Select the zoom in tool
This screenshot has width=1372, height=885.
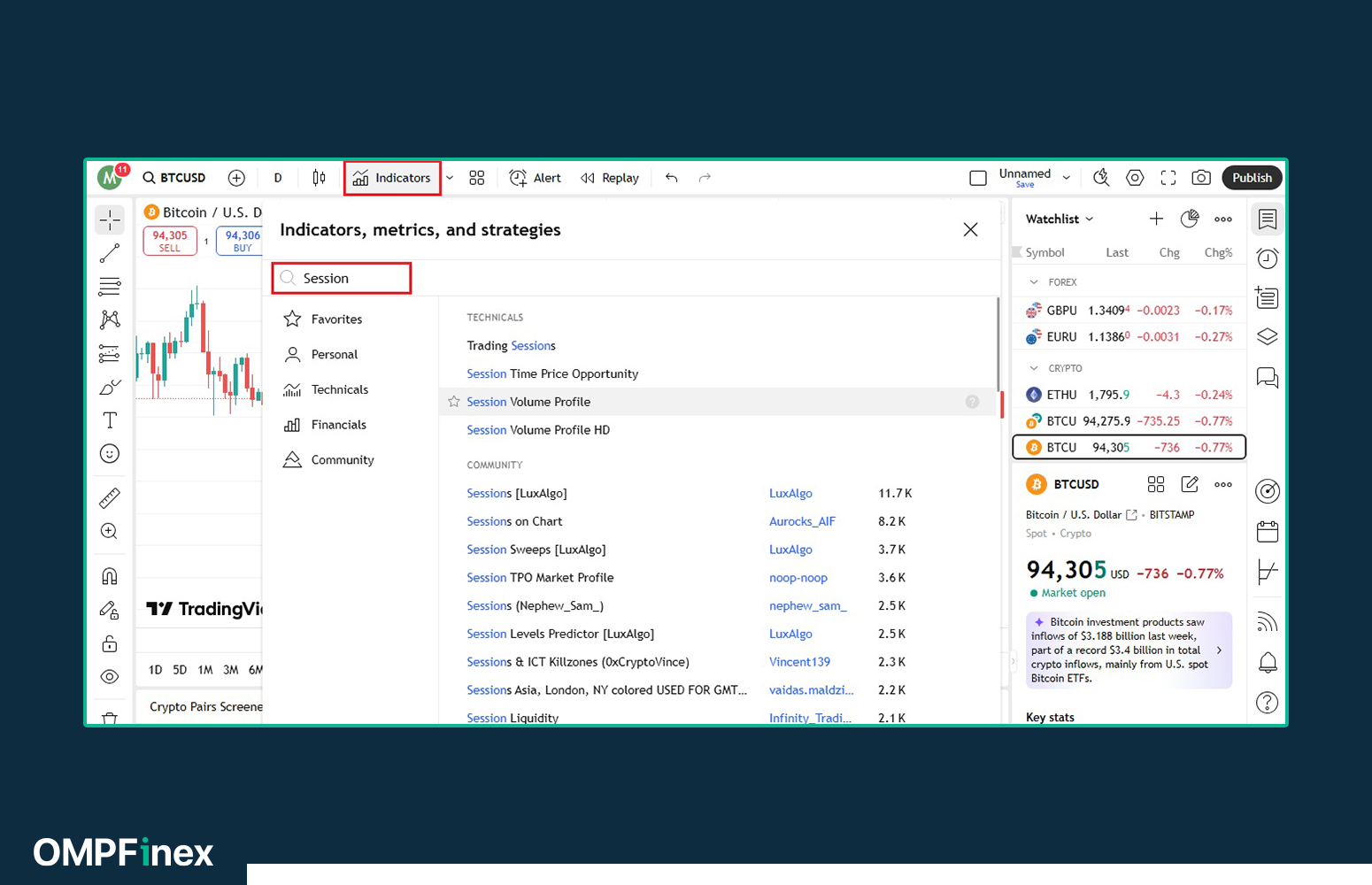tap(110, 531)
